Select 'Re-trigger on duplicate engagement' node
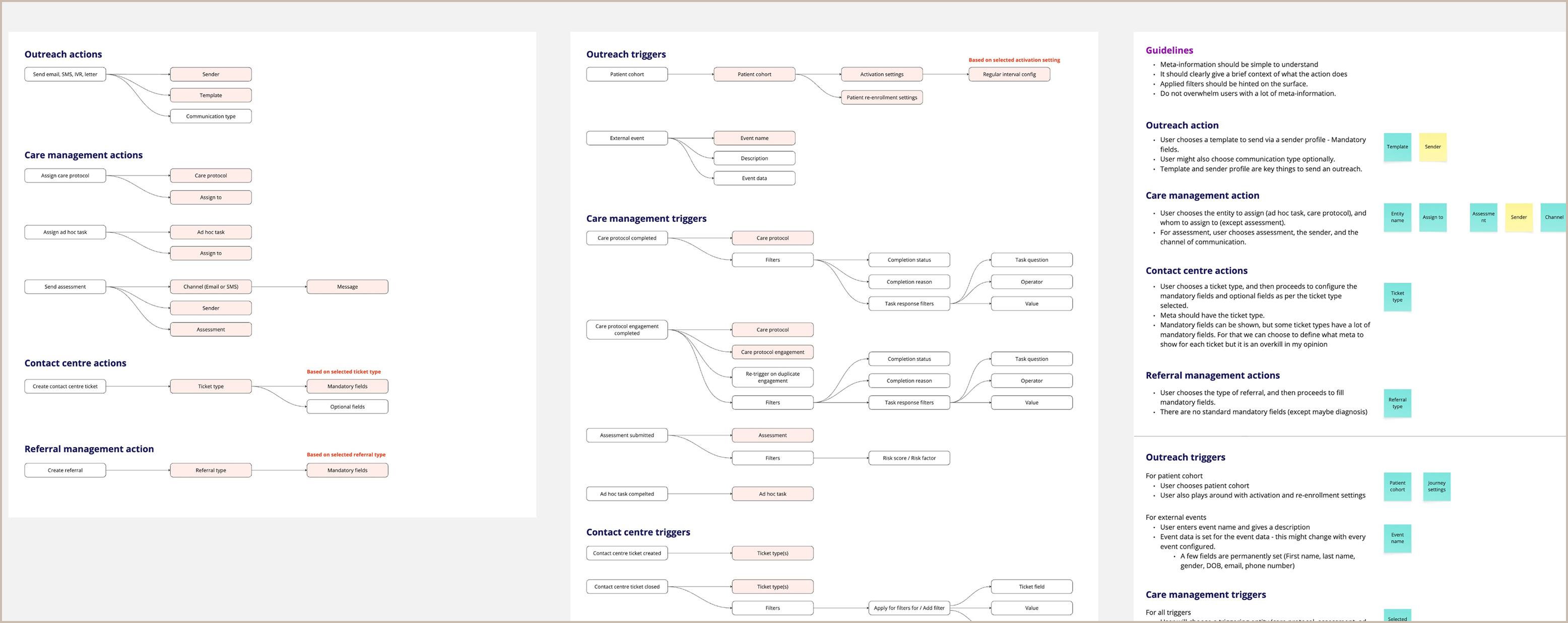 click(772, 378)
